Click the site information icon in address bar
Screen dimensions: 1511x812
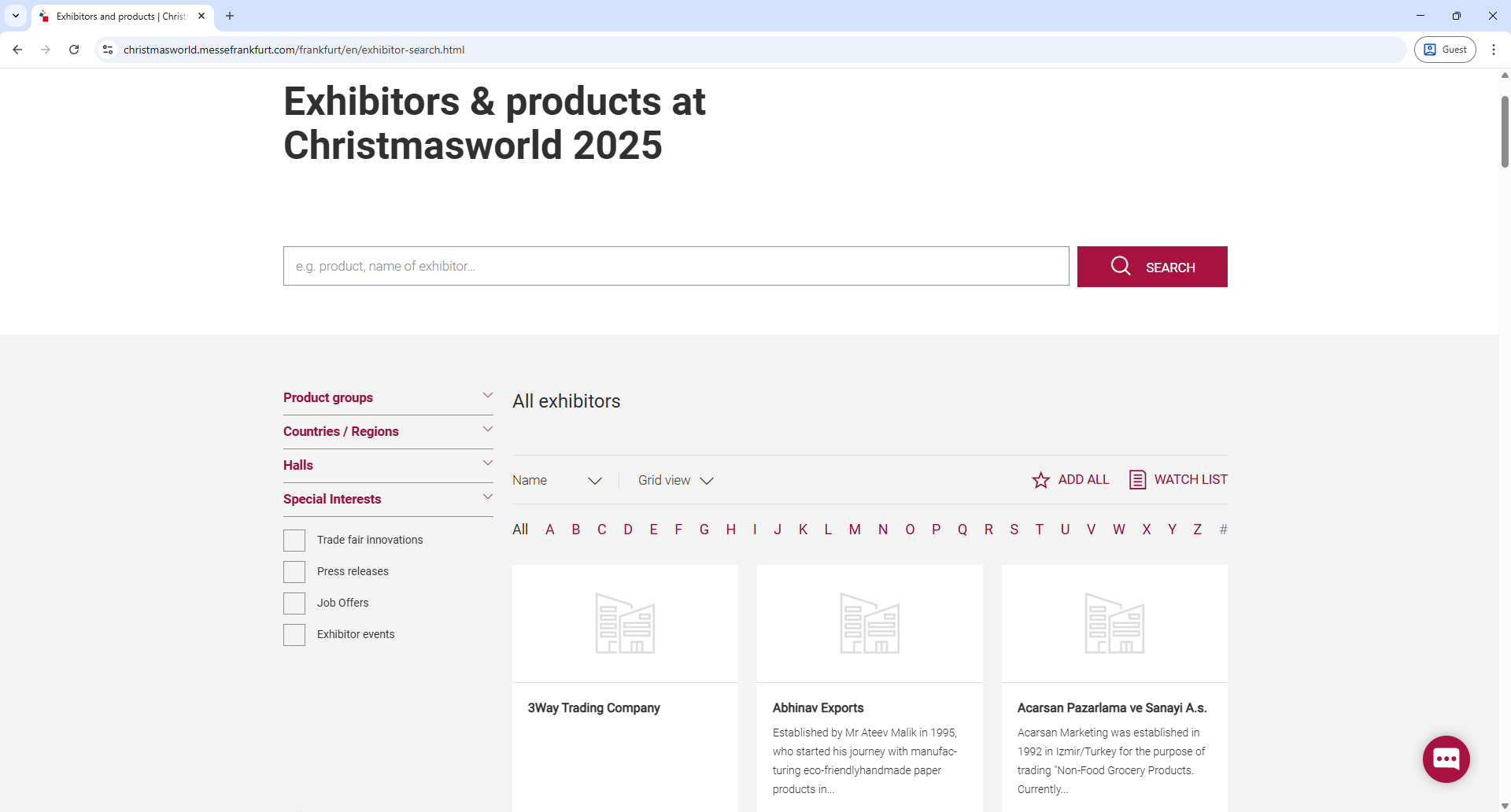(108, 50)
